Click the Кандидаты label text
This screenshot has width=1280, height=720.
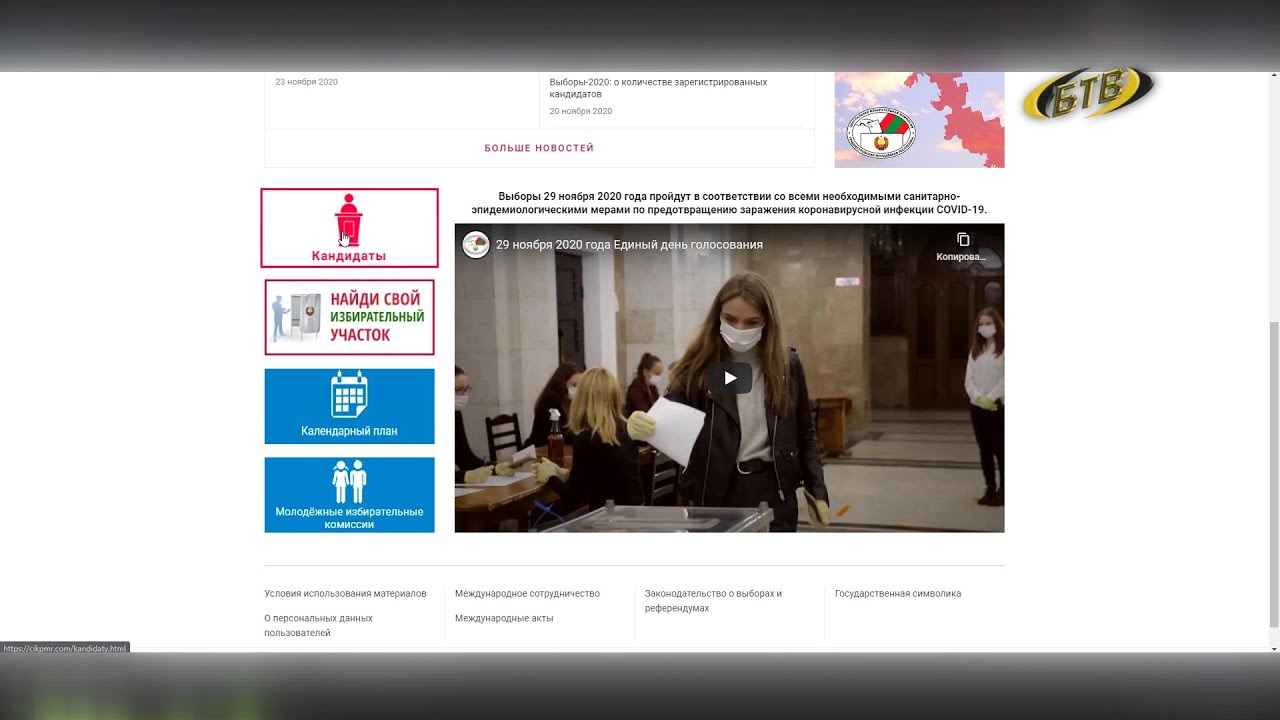pos(348,256)
